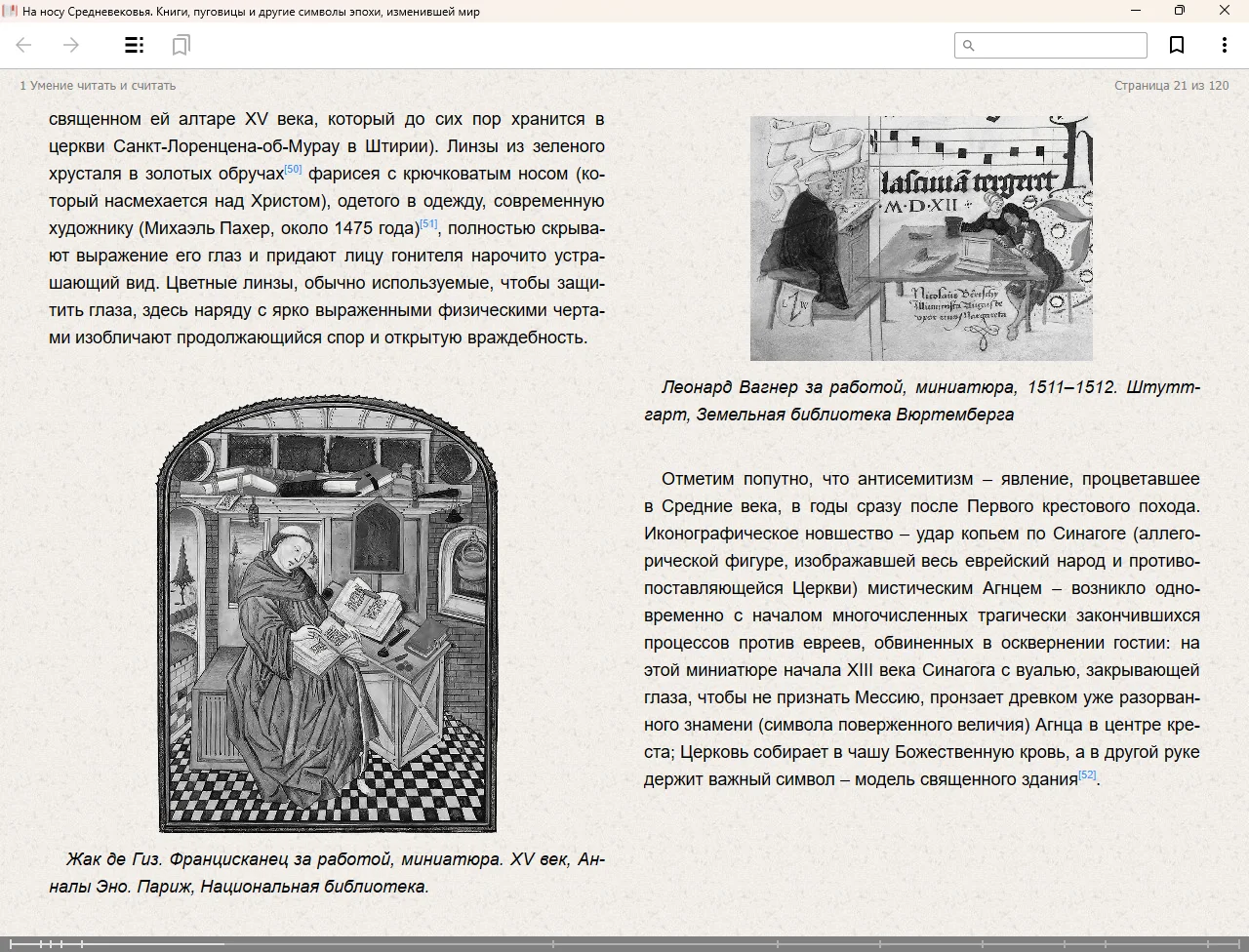Click the reading progress bar at the bottom
The image size is (1249, 952).
tap(624, 943)
